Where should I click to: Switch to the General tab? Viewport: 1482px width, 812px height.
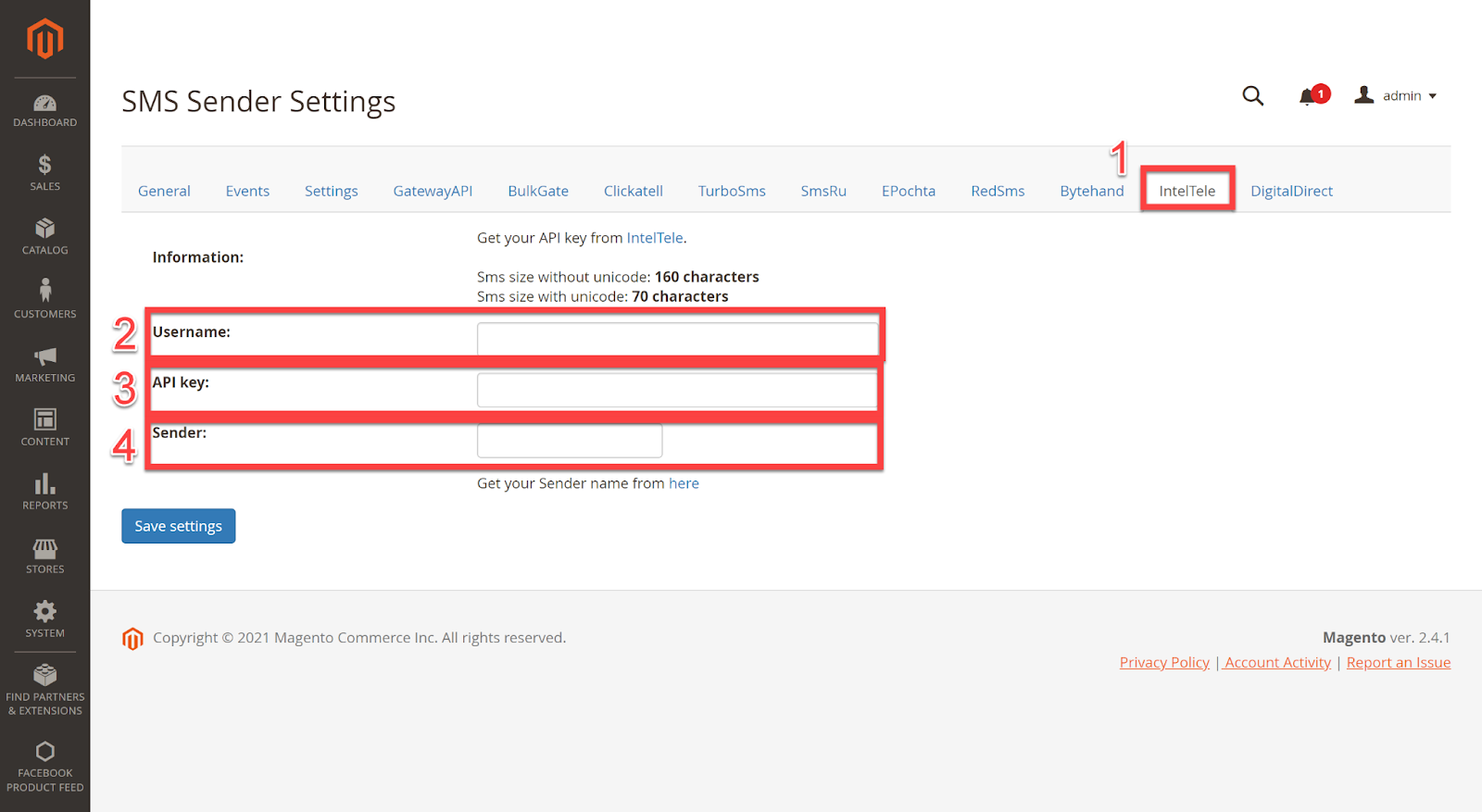[164, 191]
